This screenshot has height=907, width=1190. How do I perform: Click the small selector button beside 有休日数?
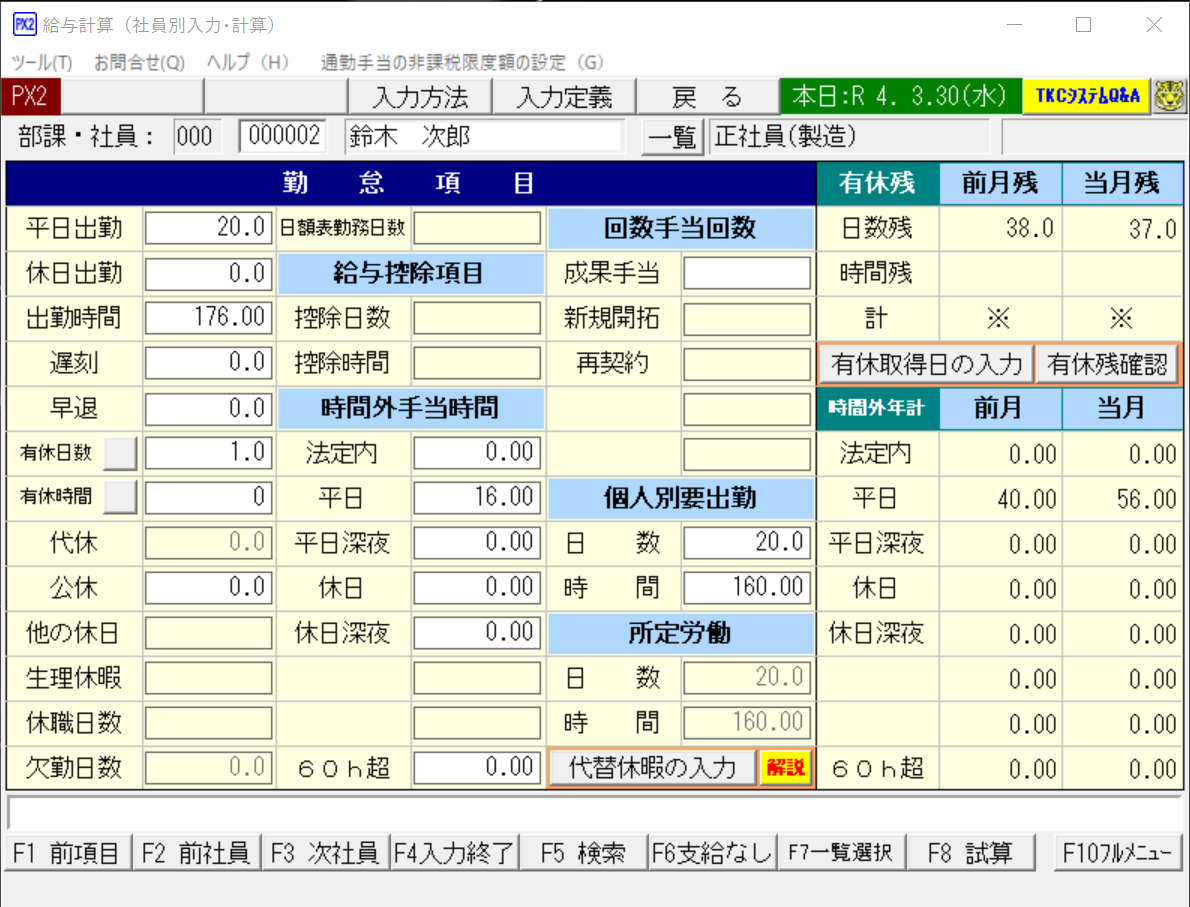(119, 452)
